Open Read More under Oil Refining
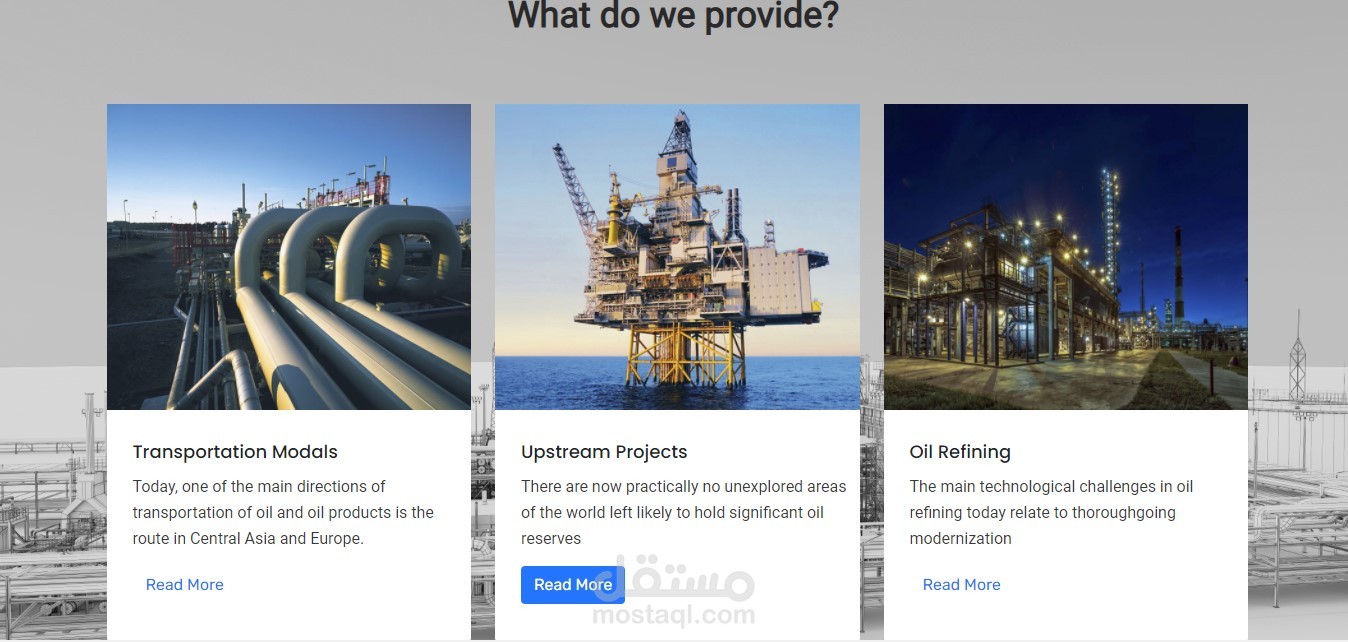 click(x=961, y=585)
